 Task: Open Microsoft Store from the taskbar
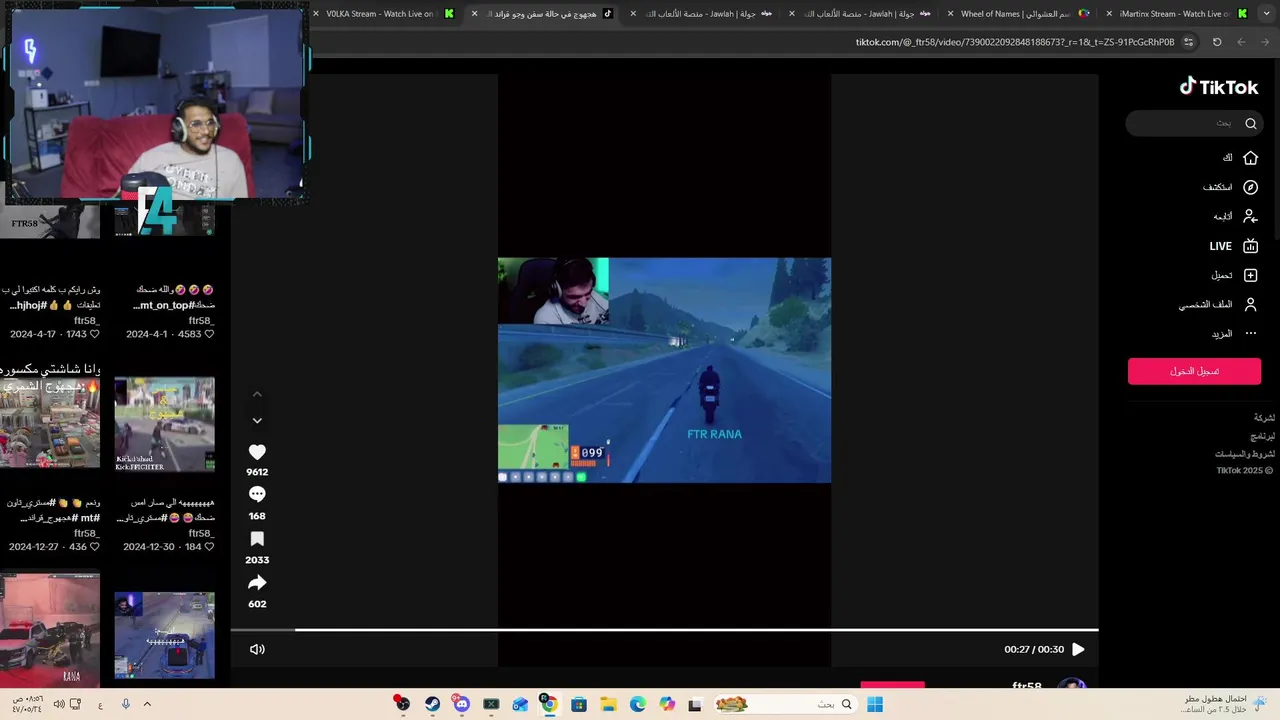click(x=579, y=705)
